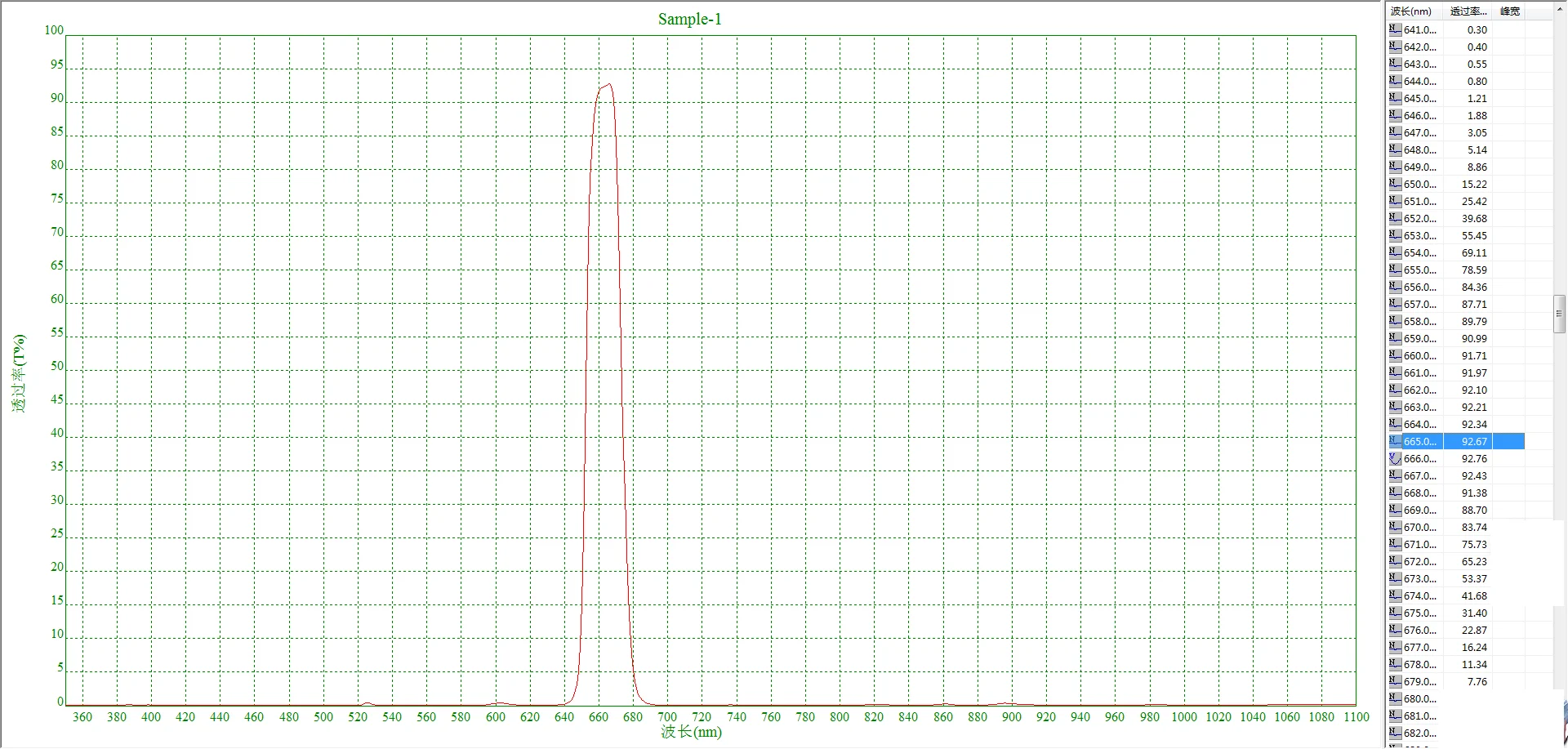Click the Sample-1 chart title
This screenshot has height=749, width=1568.
pyautogui.click(x=688, y=18)
